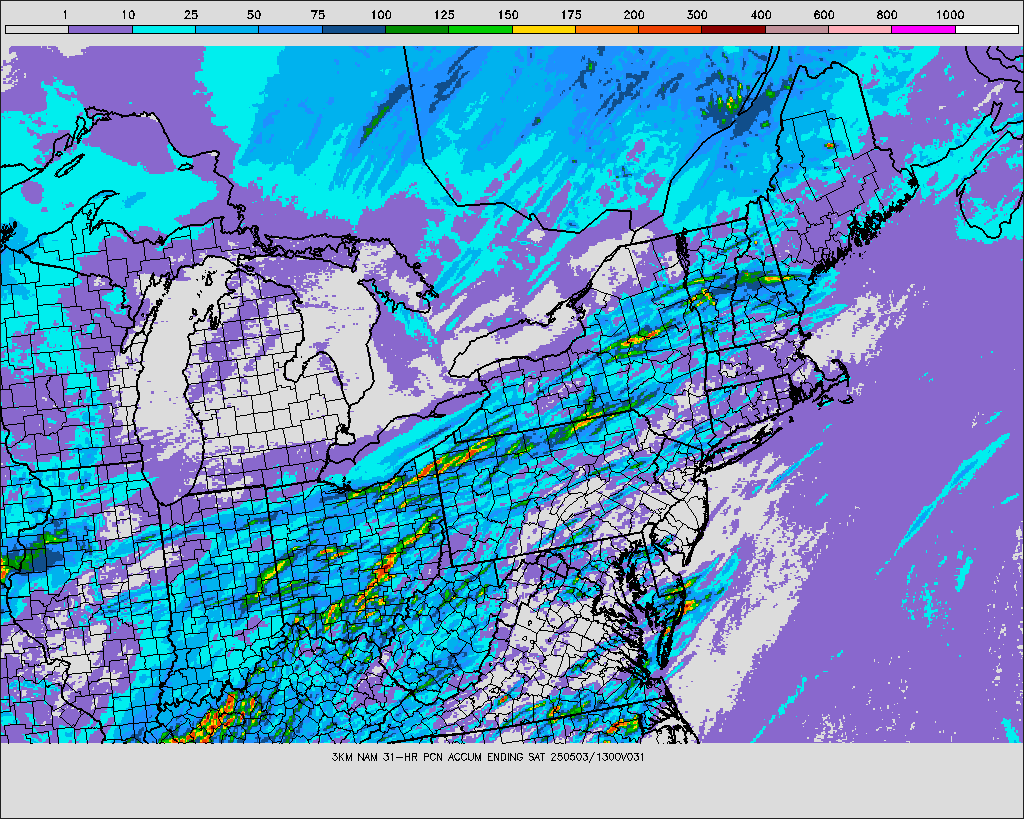The width and height of the screenshot is (1024, 819).
Task: Select the legend value "125"
Action: 444,14
